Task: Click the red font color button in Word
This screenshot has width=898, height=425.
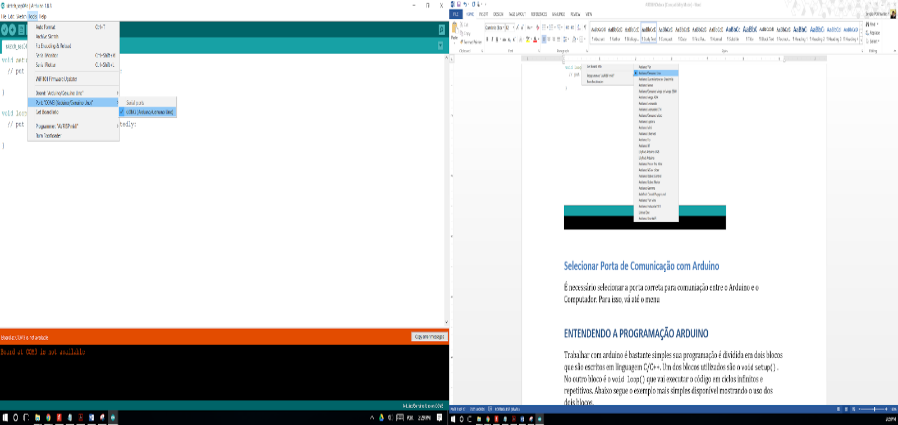Action: click(x=535, y=39)
